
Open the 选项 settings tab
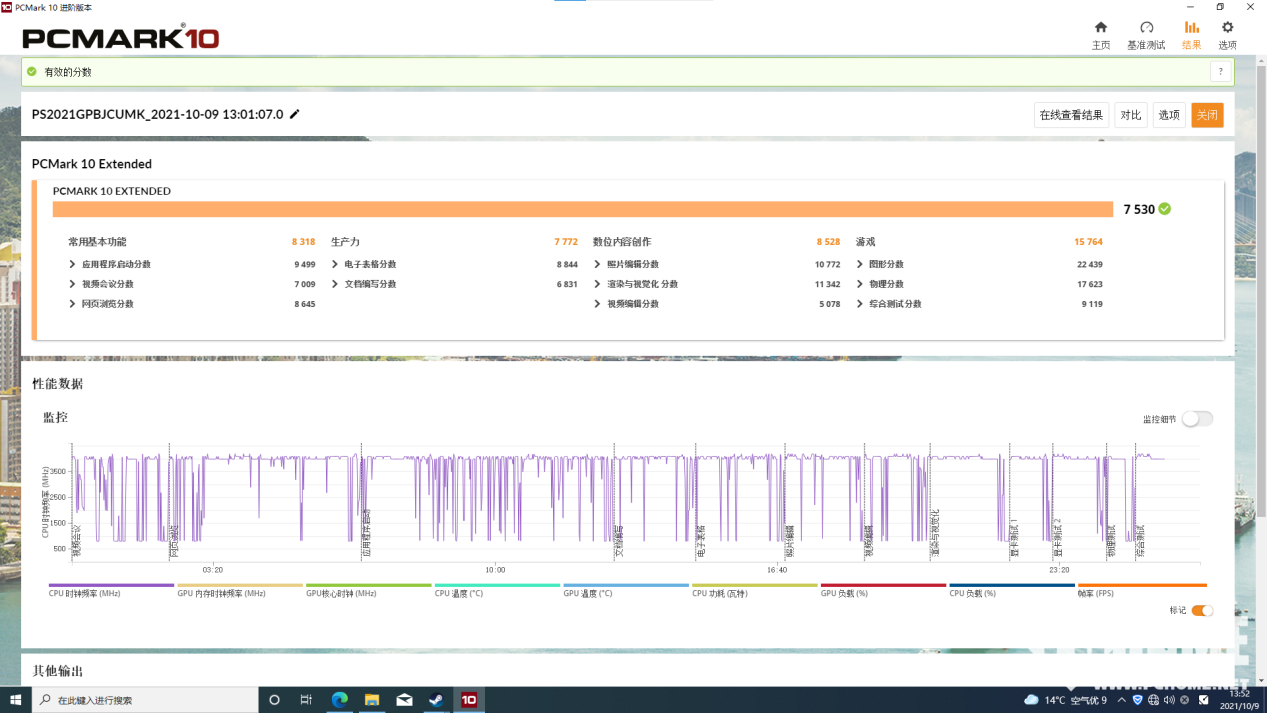(x=1227, y=35)
